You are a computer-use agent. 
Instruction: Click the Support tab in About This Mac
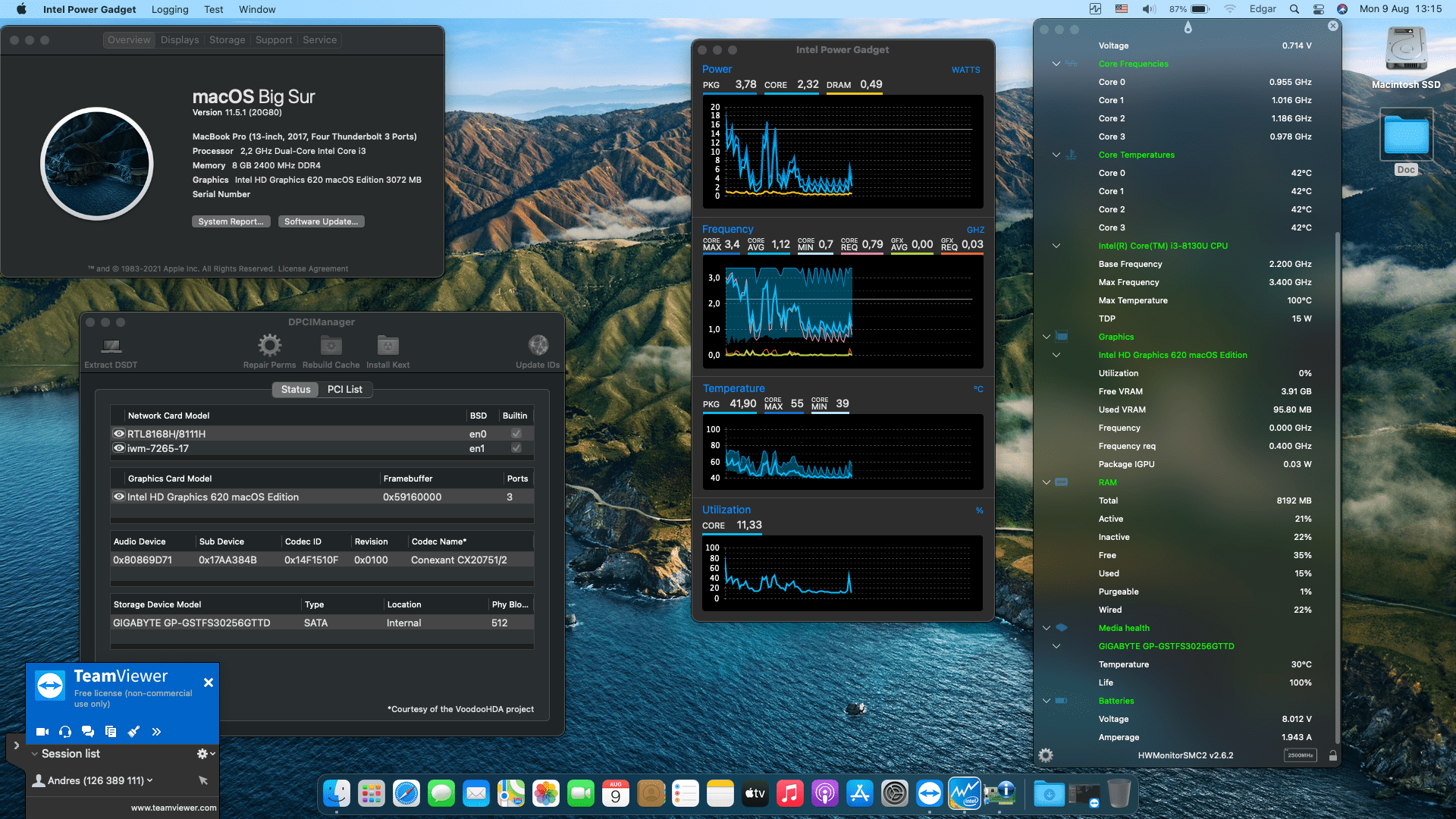click(x=274, y=40)
